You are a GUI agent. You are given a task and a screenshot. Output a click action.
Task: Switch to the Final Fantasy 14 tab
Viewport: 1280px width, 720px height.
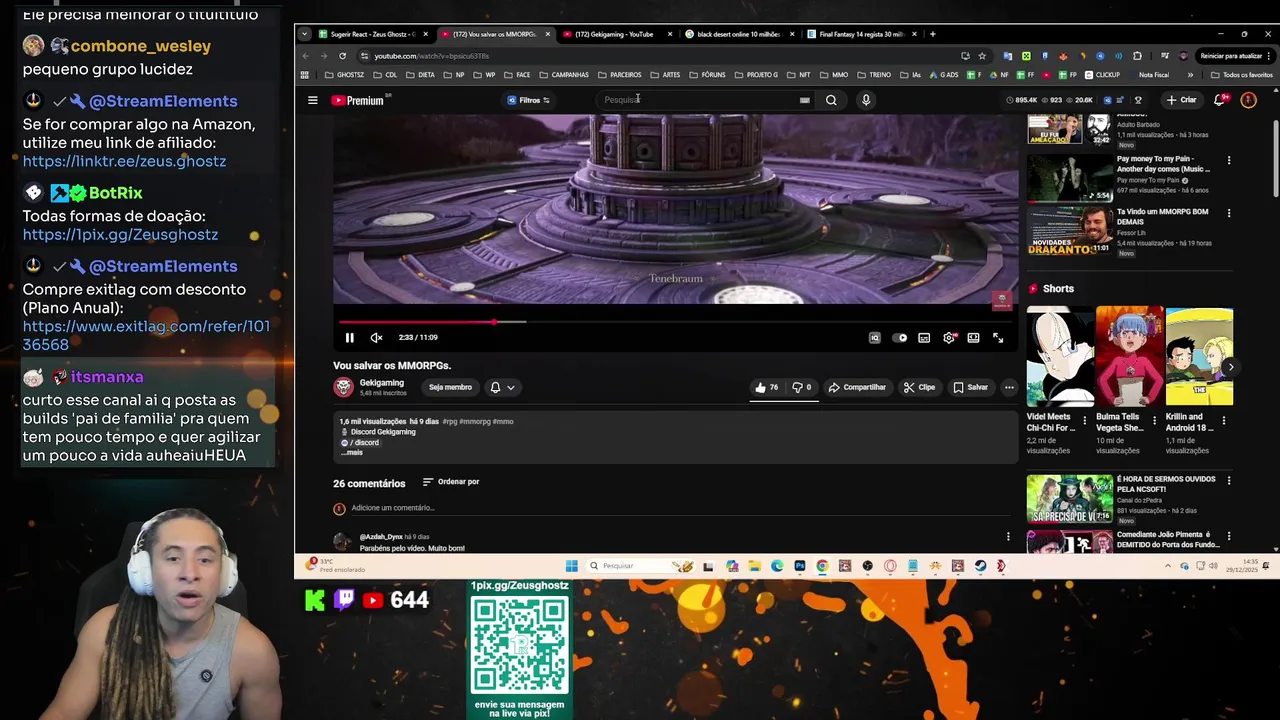pos(861,34)
